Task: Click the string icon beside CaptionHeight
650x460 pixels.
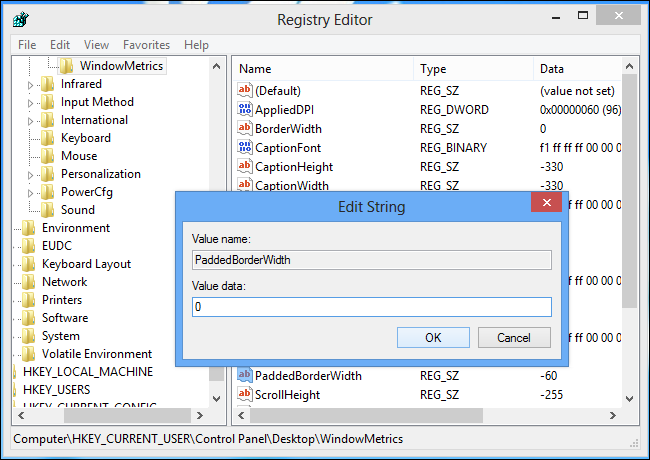Action: (x=245, y=166)
